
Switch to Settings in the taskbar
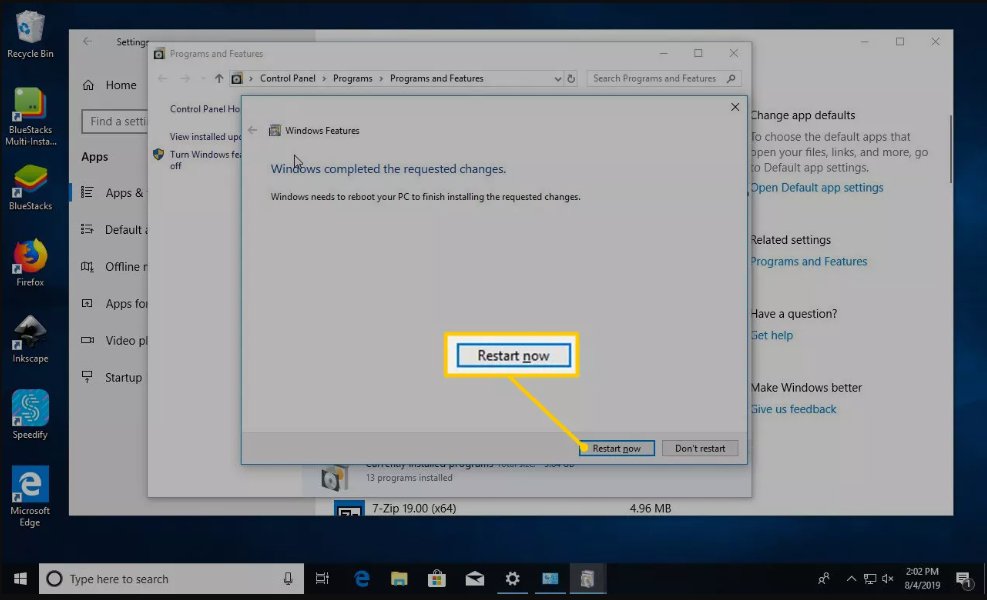point(512,579)
